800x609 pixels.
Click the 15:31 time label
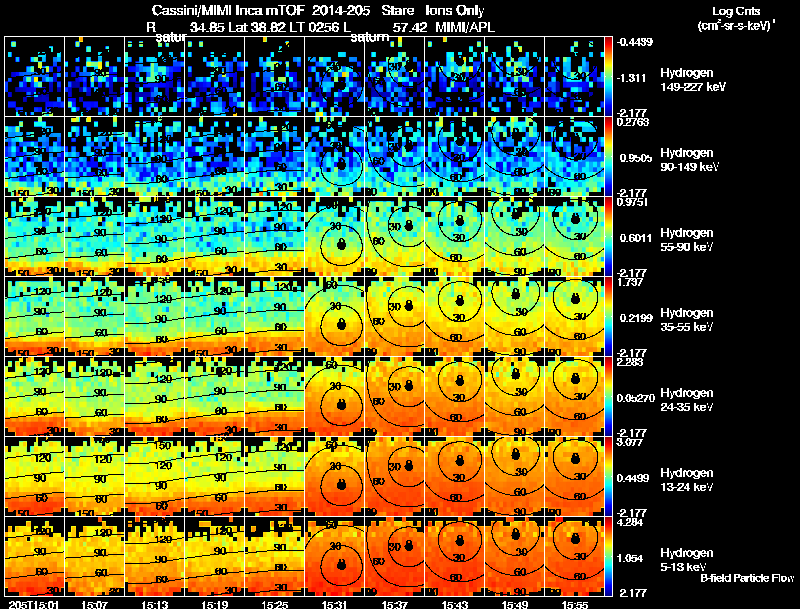335,604
